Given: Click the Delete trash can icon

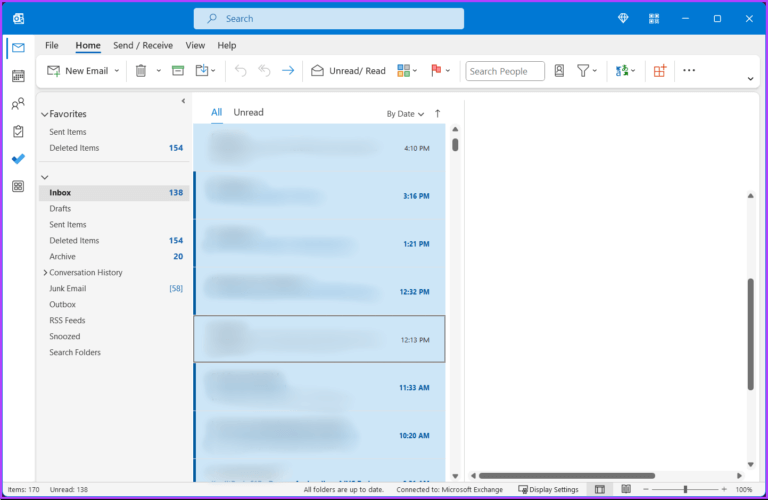Looking at the screenshot, I should [x=141, y=71].
